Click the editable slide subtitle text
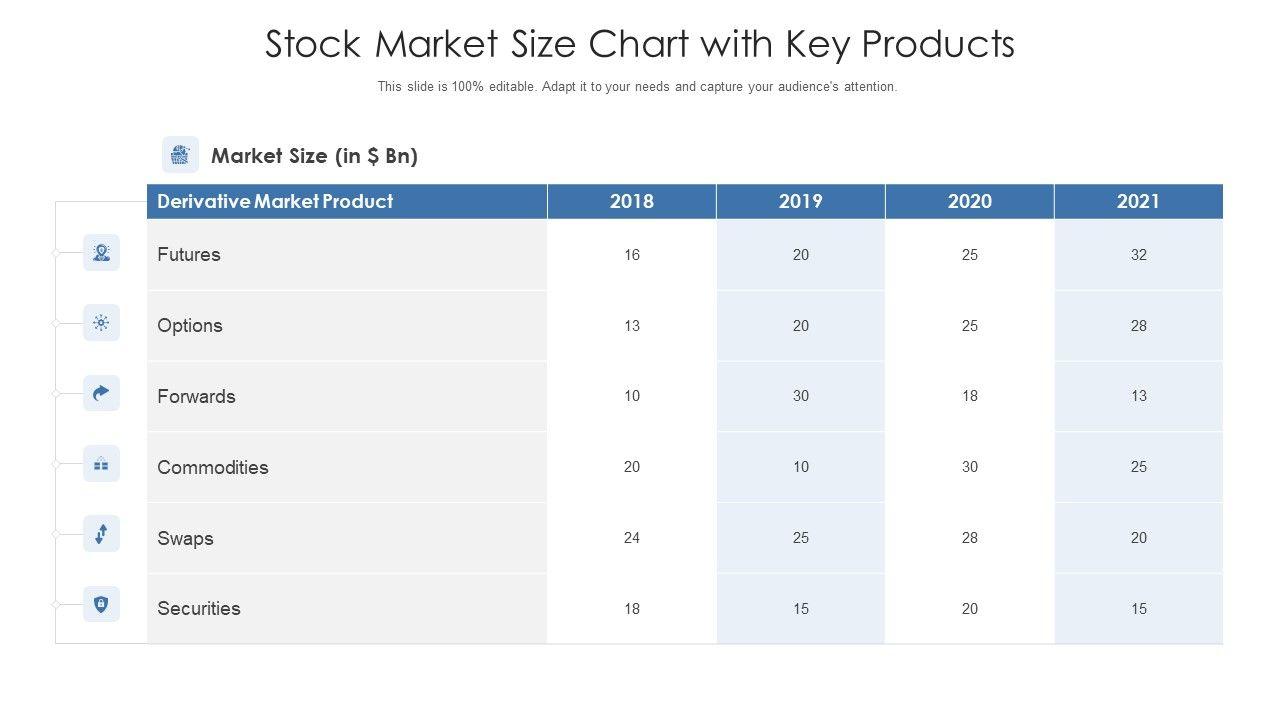 [637, 87]
